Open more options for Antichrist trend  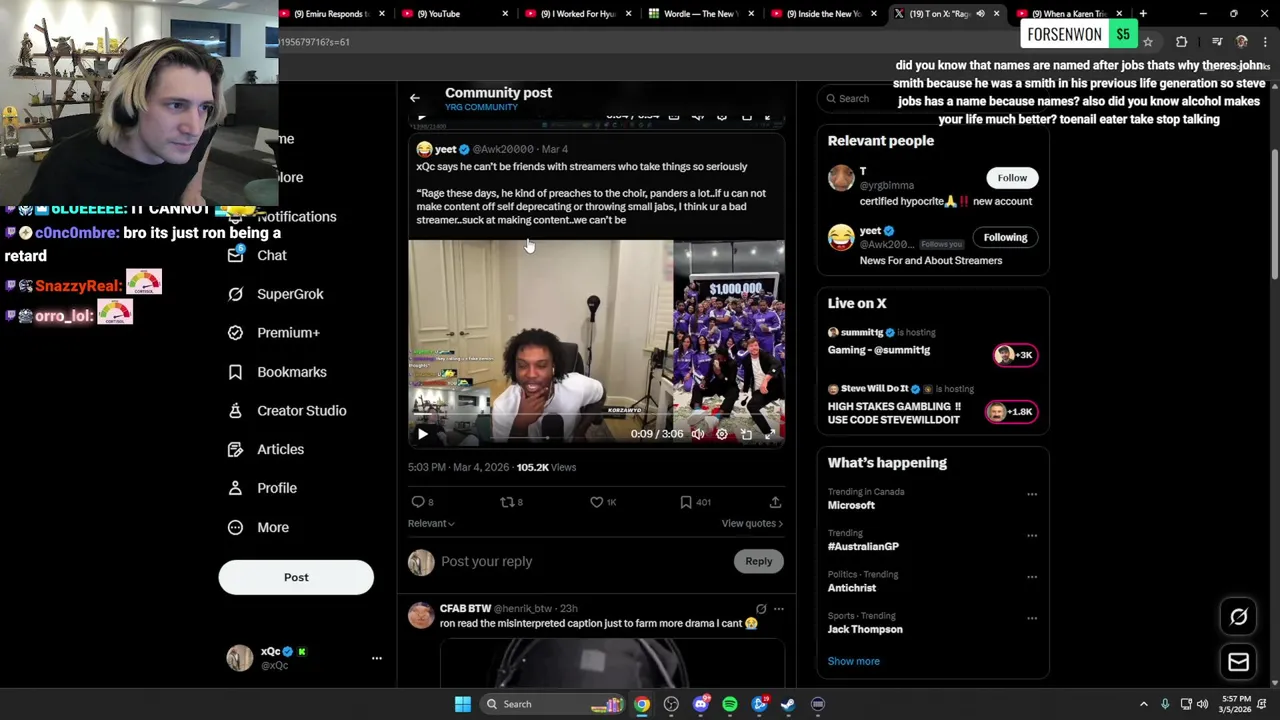pyautogui.click(x=1032, y=577)
